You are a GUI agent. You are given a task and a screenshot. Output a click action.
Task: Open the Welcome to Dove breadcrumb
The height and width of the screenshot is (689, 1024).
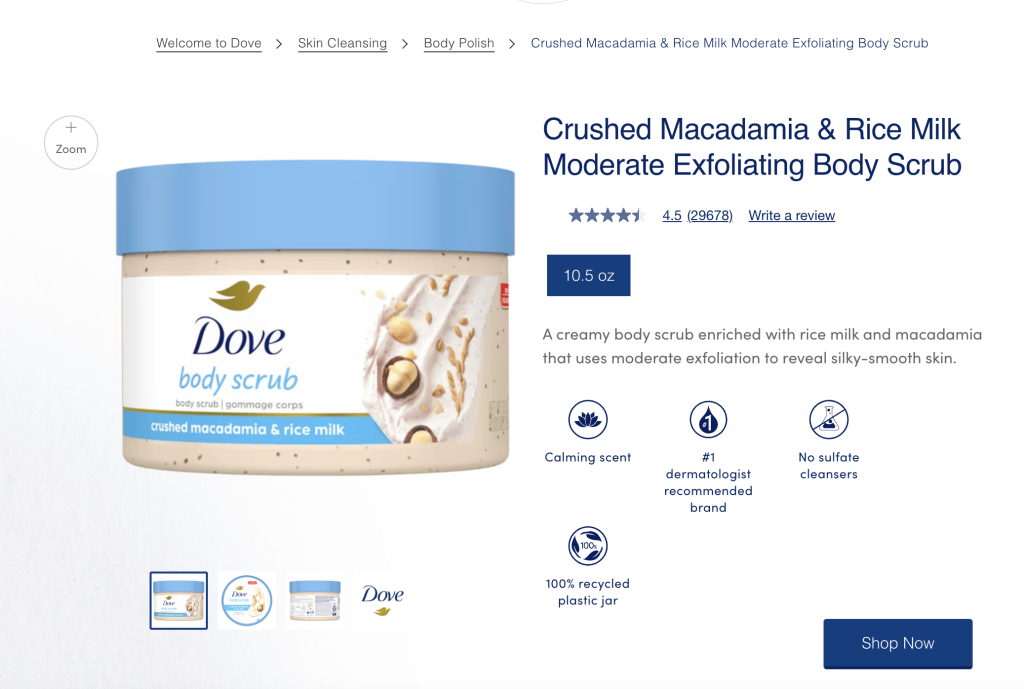click(209, 43)
